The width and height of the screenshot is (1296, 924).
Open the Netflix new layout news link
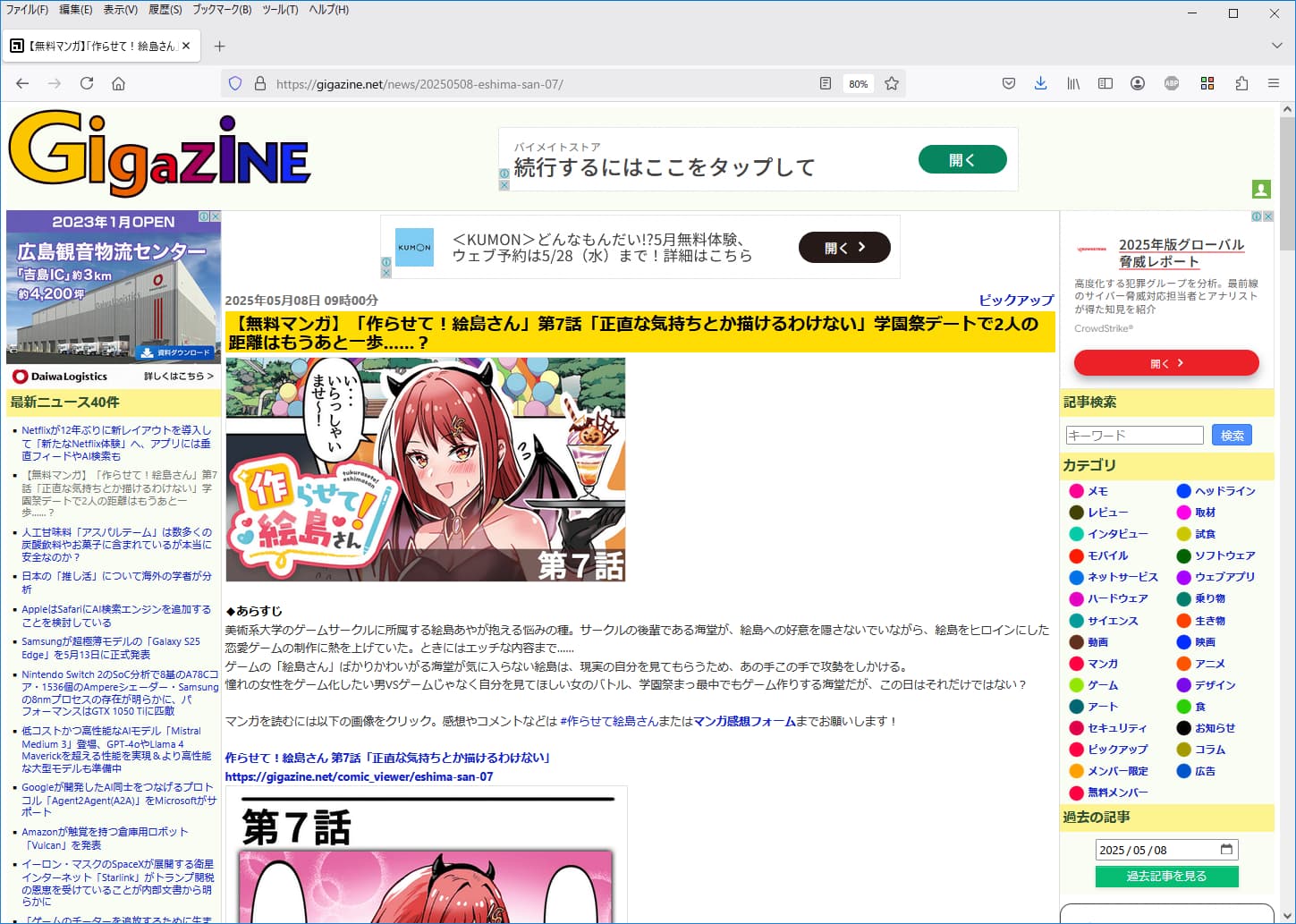(116, 443)
